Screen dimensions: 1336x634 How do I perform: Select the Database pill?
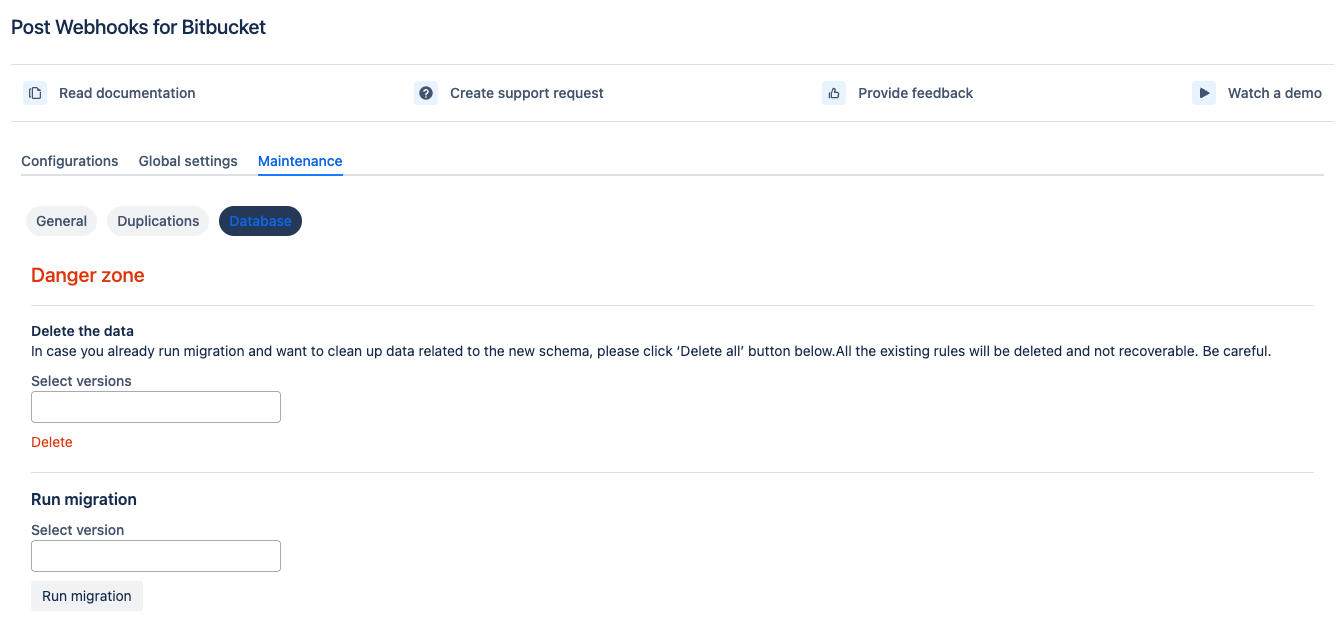(x=260, y=221)
